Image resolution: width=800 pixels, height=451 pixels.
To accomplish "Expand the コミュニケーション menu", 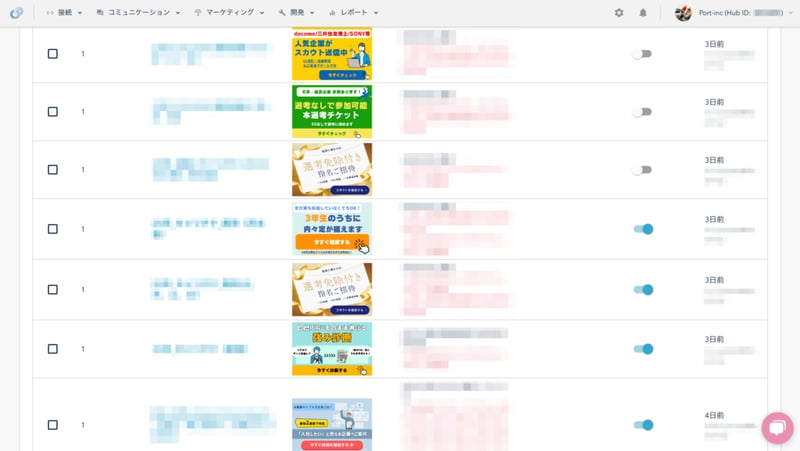I will click(138, 13).
